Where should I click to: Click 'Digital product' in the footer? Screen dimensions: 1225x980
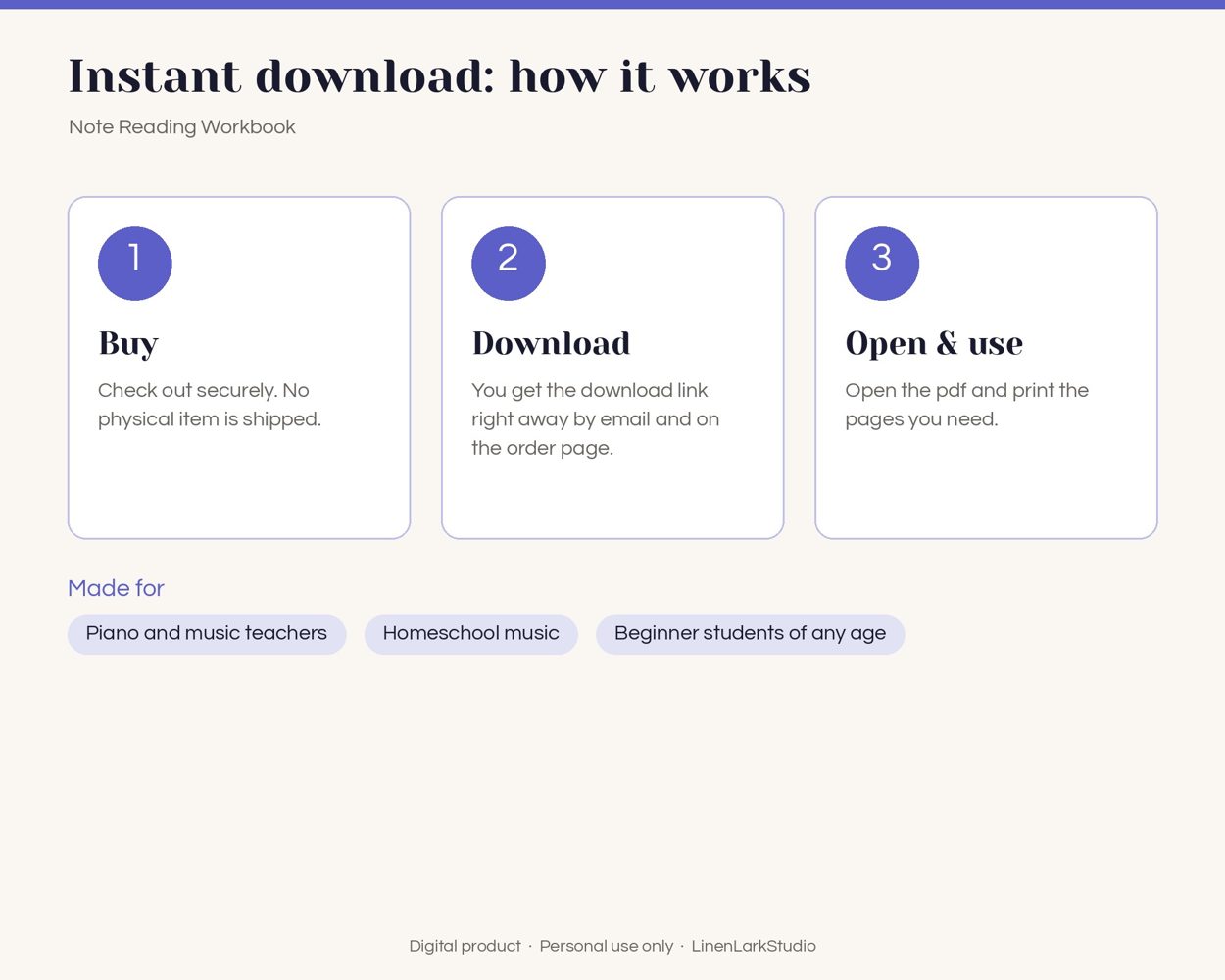click(x=465, y=946)
